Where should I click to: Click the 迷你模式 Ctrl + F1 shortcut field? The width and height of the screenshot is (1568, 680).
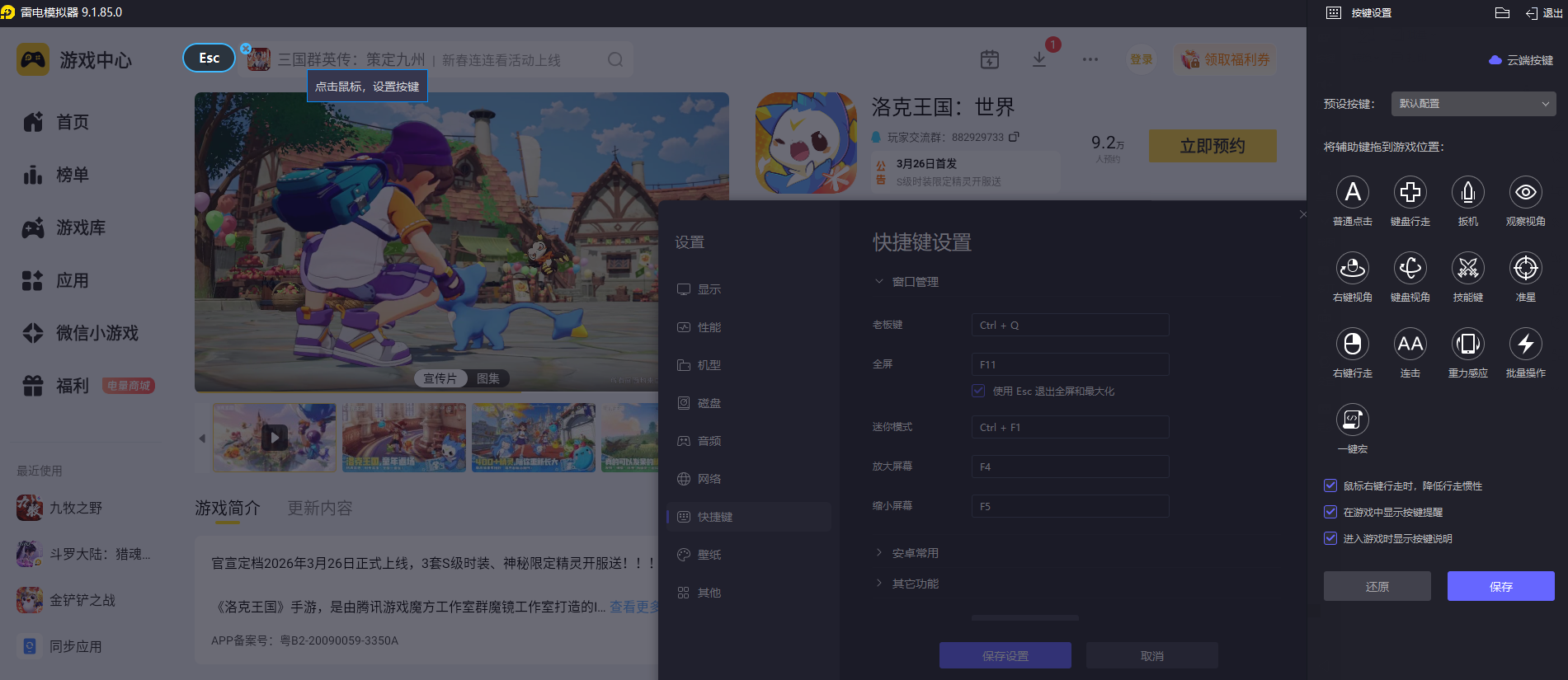pos(1070,427)
